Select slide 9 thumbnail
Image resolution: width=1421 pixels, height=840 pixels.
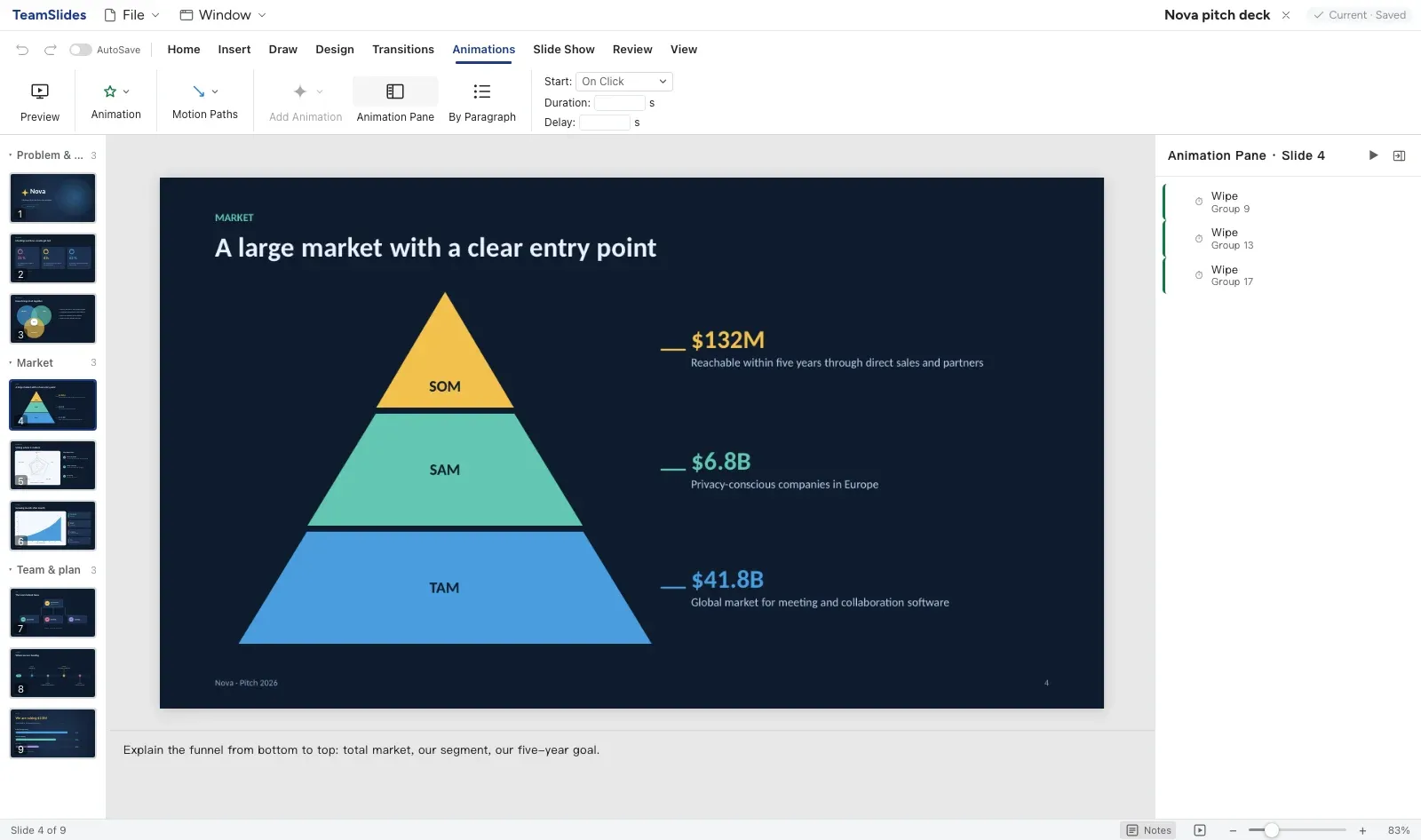(x=52, y=733)
